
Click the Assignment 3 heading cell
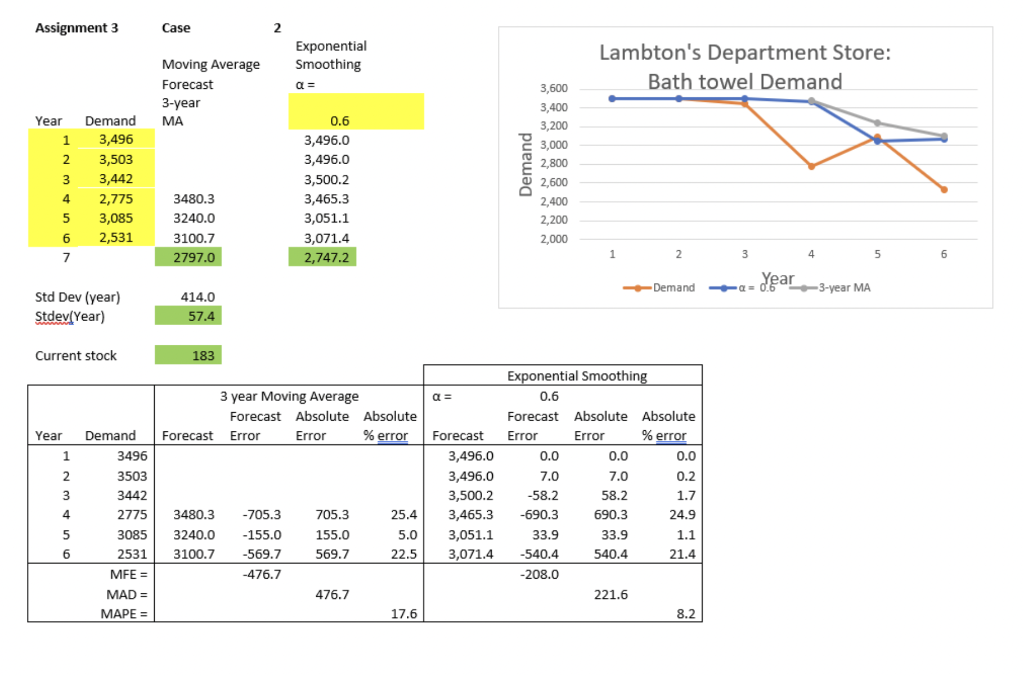(x=76, y=27)
